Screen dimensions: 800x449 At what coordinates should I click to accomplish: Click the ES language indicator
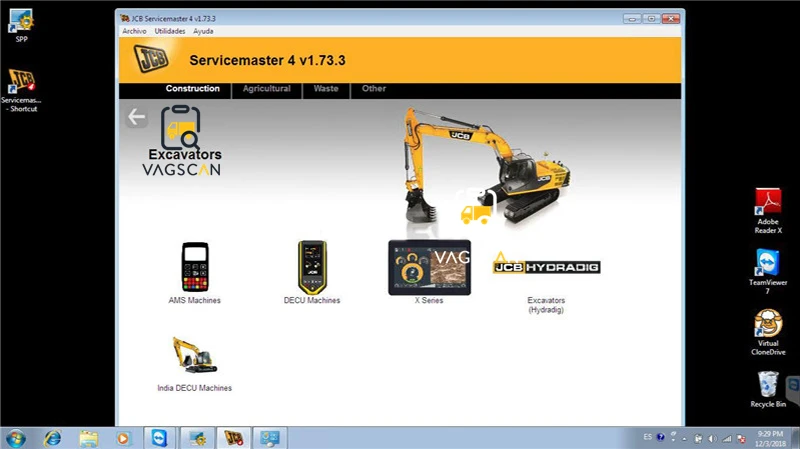click(647, 437)
